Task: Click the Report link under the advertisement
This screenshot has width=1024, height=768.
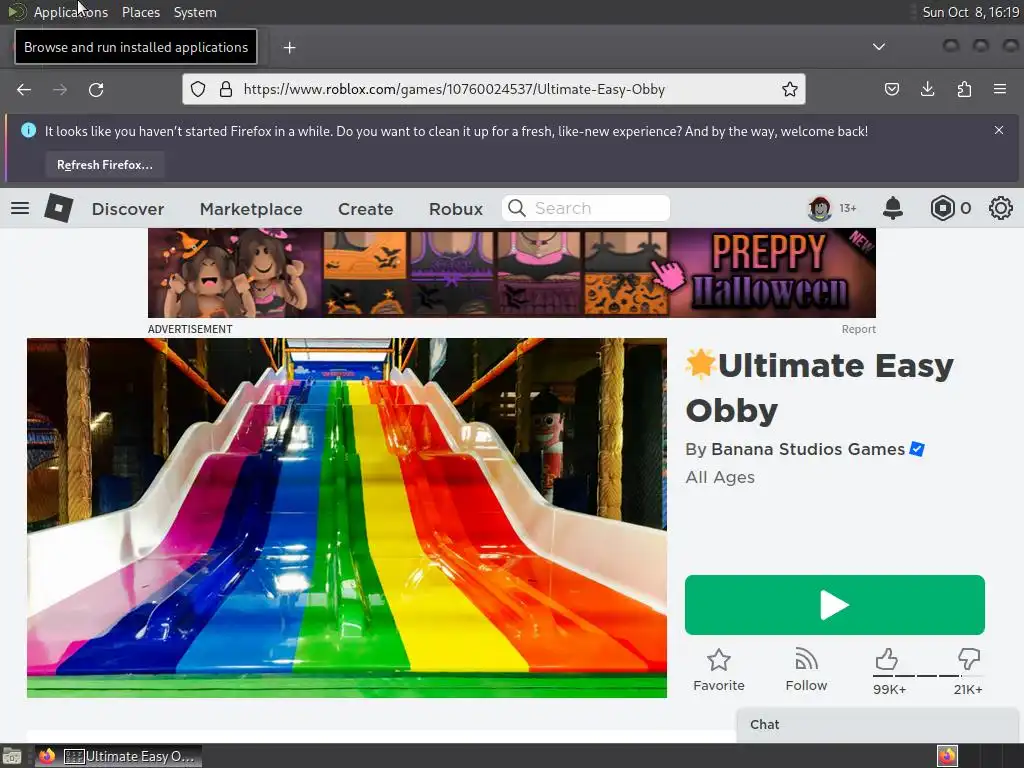Action: 858,329
